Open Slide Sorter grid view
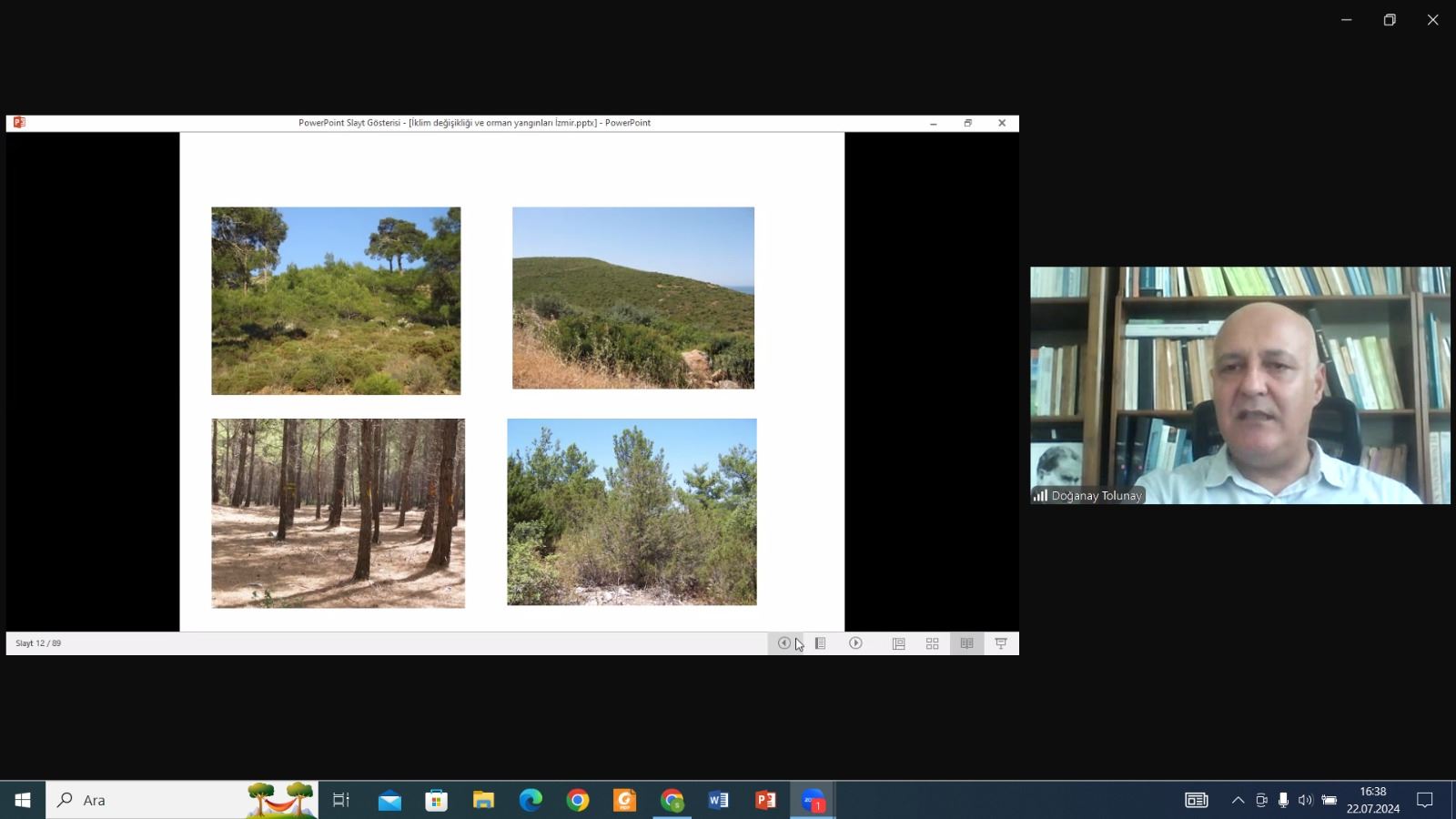Viewport: 1456px width, 819px height. coord(932,643)
